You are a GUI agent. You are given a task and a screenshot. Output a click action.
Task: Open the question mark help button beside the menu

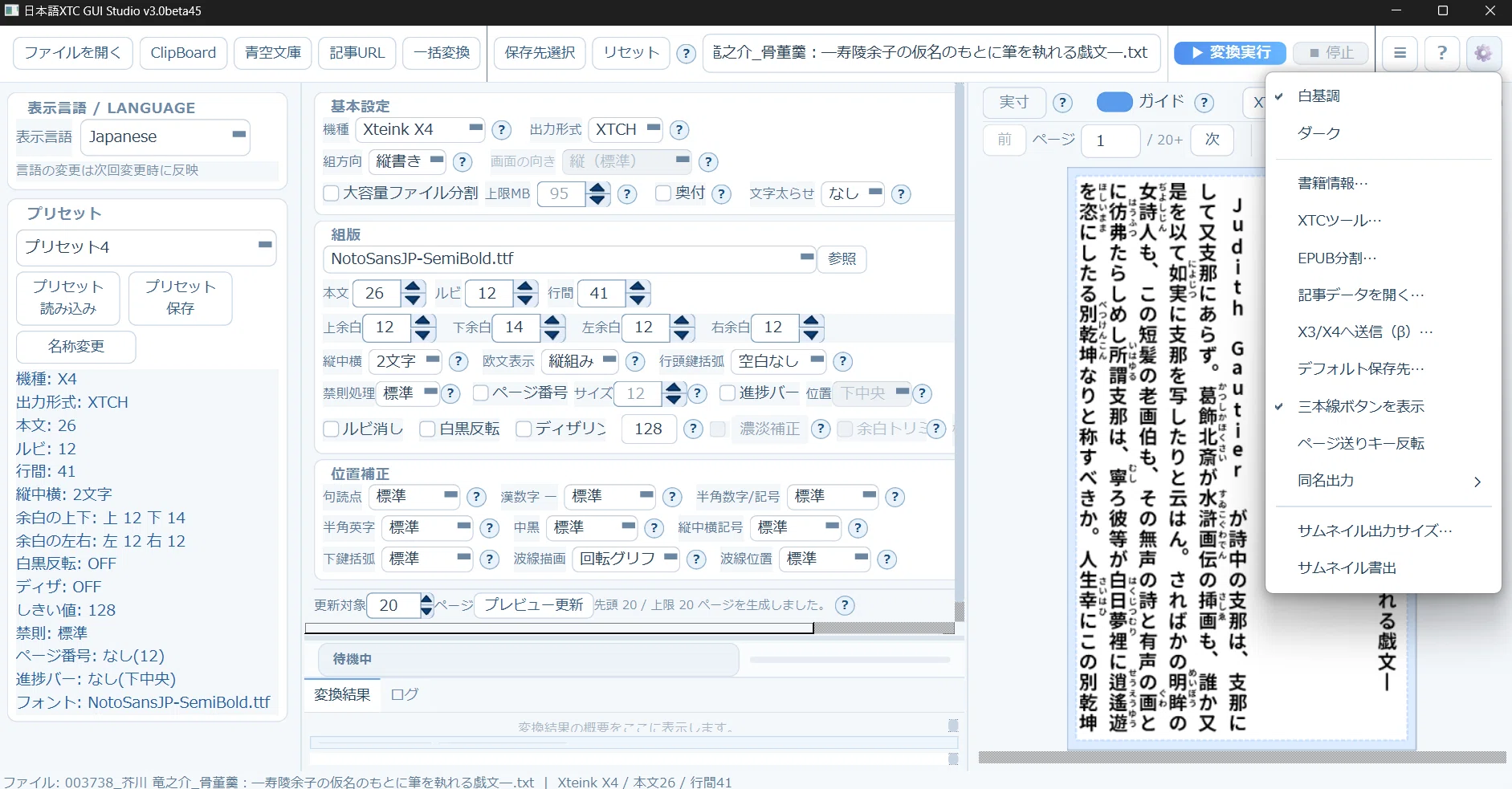pos(1442,53)
